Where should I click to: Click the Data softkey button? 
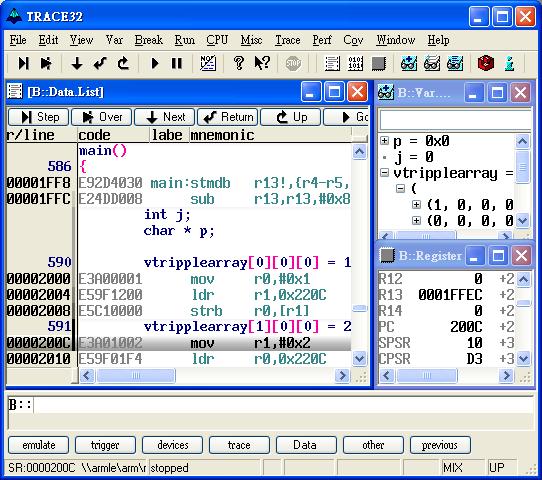pos(306,445)
